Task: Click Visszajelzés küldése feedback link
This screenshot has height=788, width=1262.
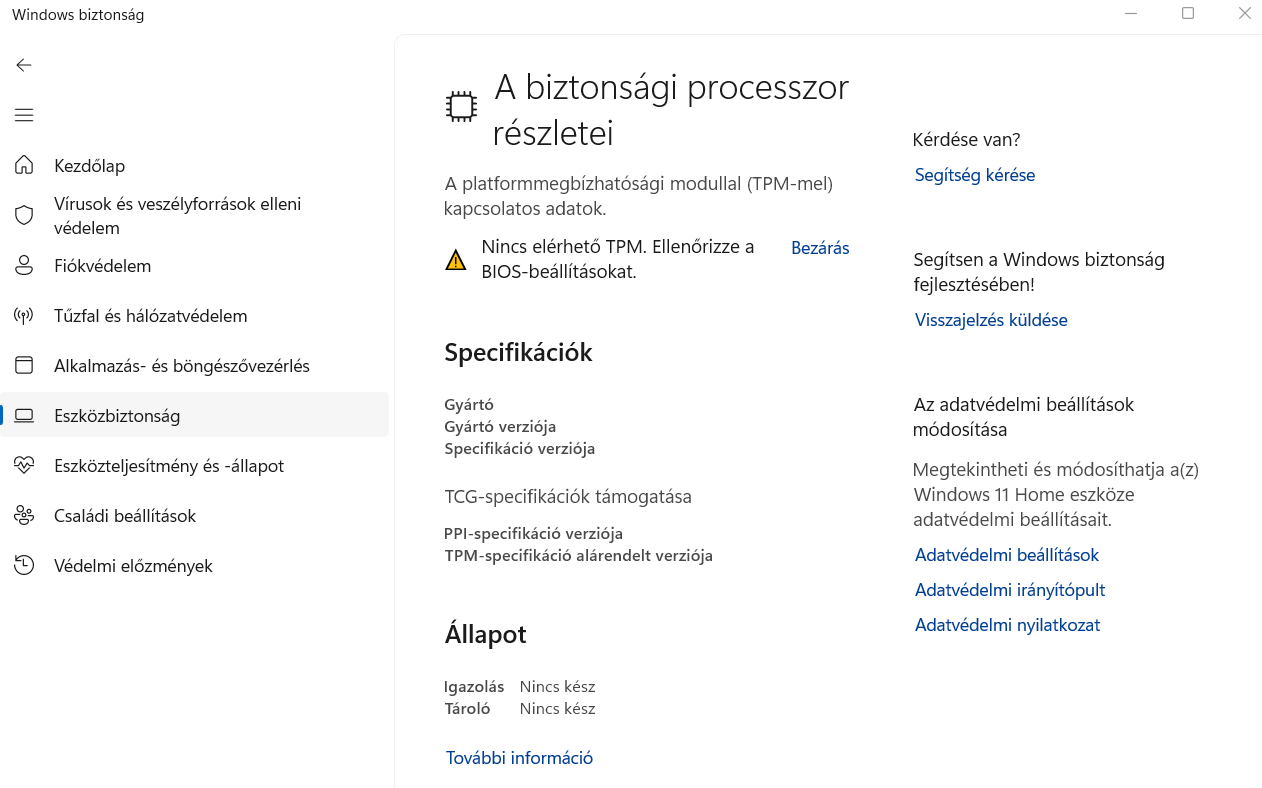Action: 991,320
